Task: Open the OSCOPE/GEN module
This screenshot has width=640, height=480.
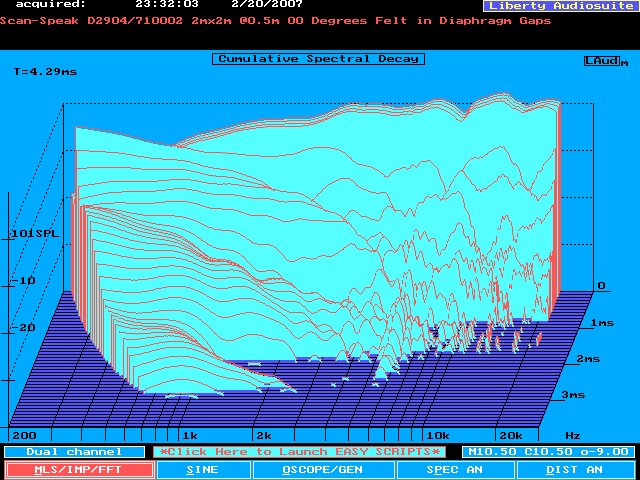Action: coord(322,469)
